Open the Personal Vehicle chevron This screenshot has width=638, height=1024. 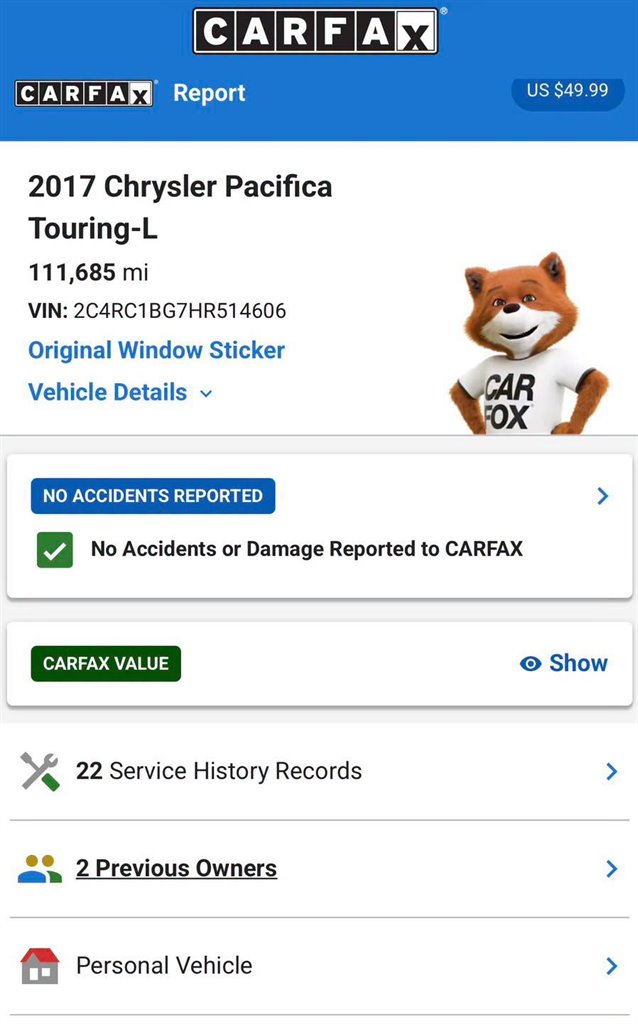[x=611, y=965]
